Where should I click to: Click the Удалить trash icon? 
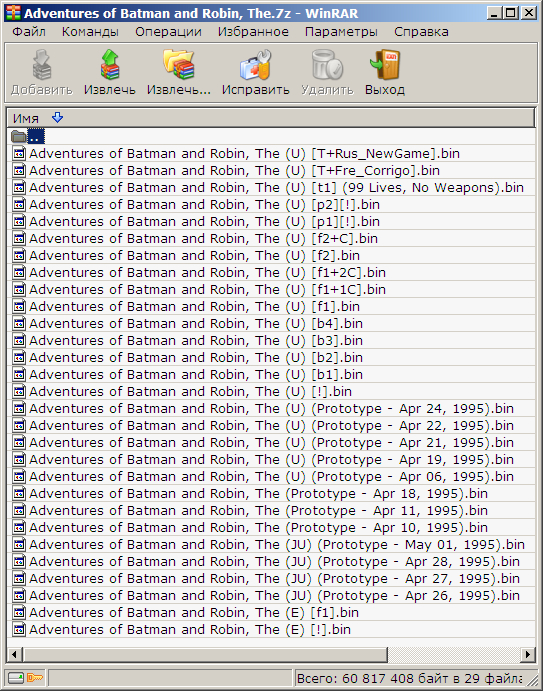pos(327,65)
